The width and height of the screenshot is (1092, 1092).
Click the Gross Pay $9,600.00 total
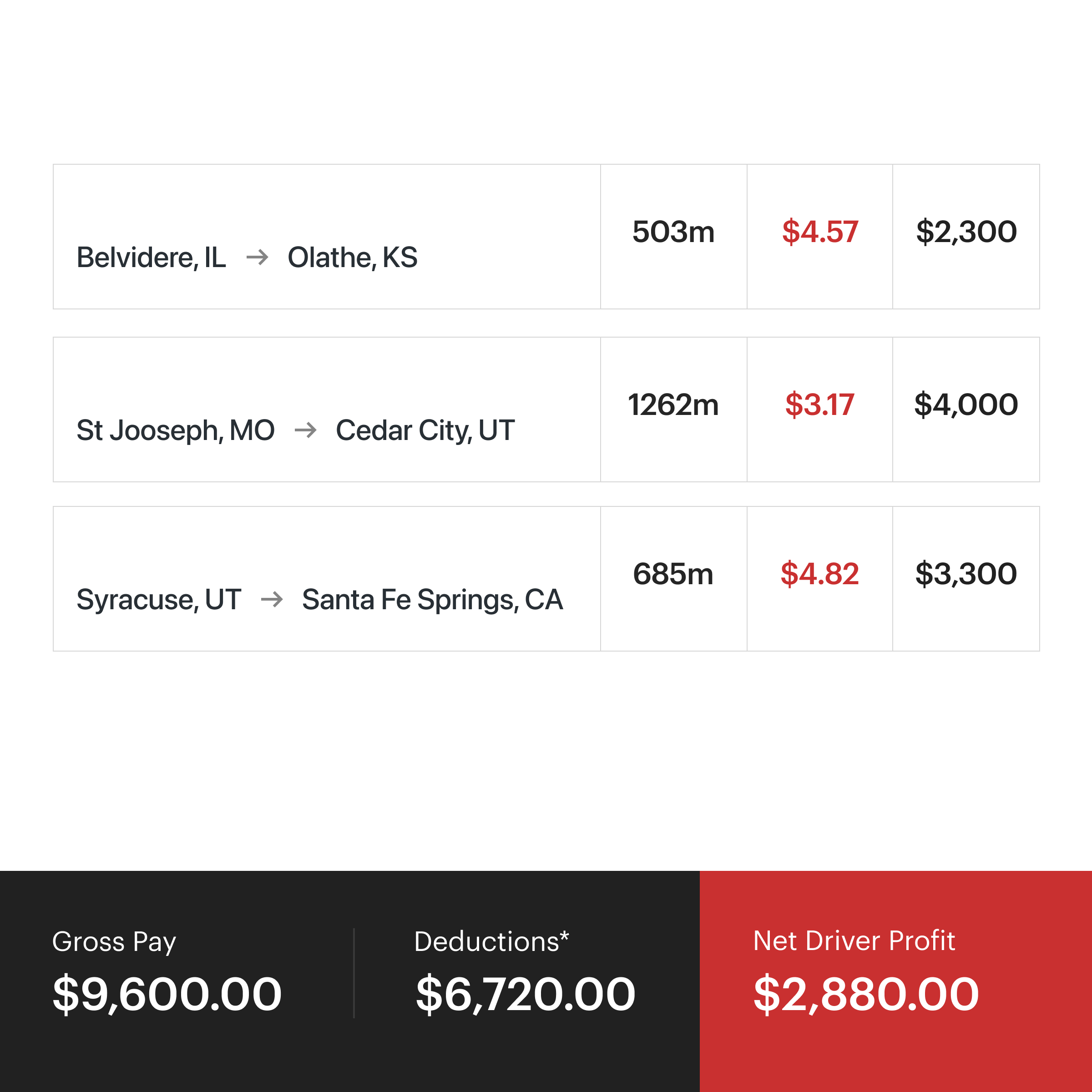[167, 994]
